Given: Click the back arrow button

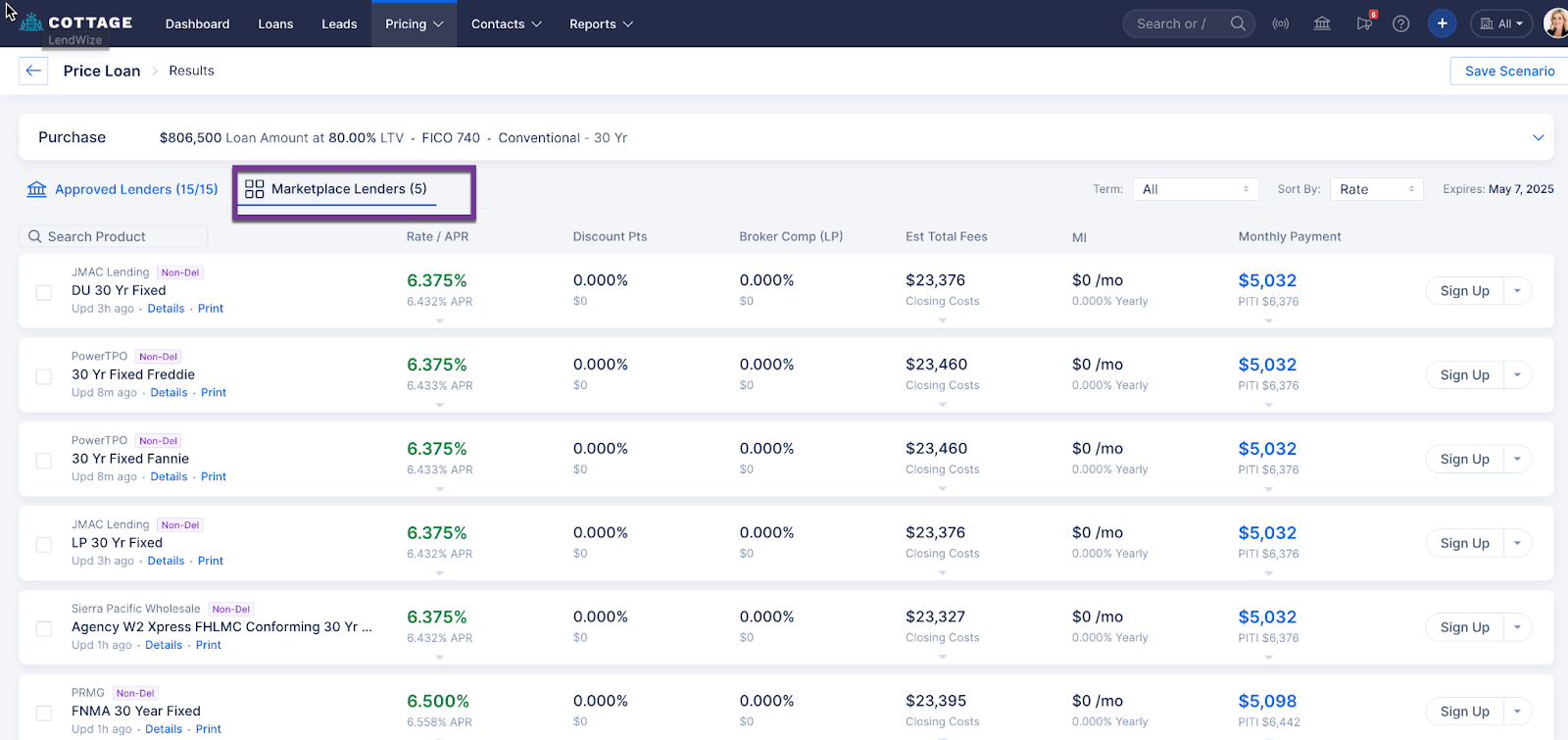Looking at the screenshot, I should [33, 71].
